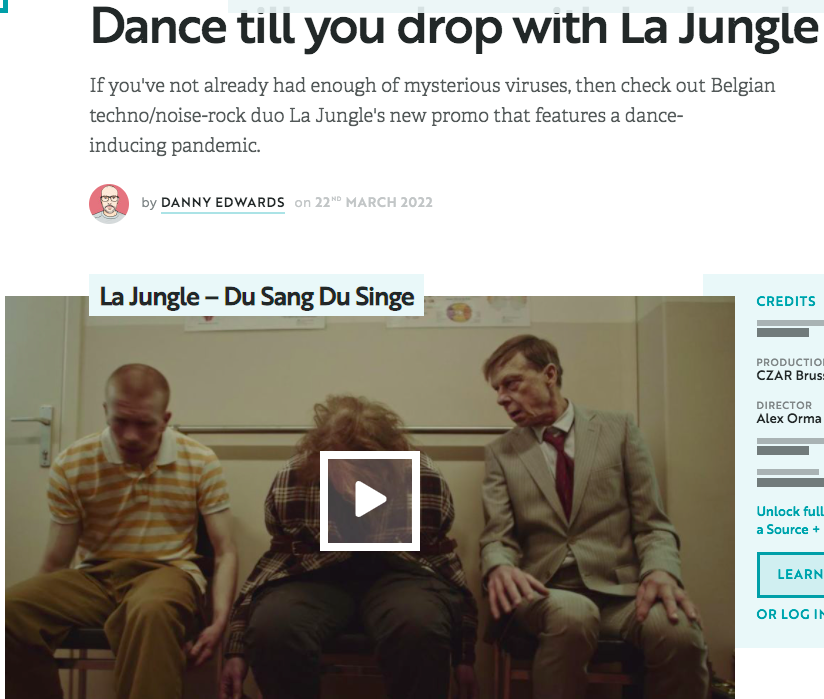Click the teal corner icon at the top left

4,6
